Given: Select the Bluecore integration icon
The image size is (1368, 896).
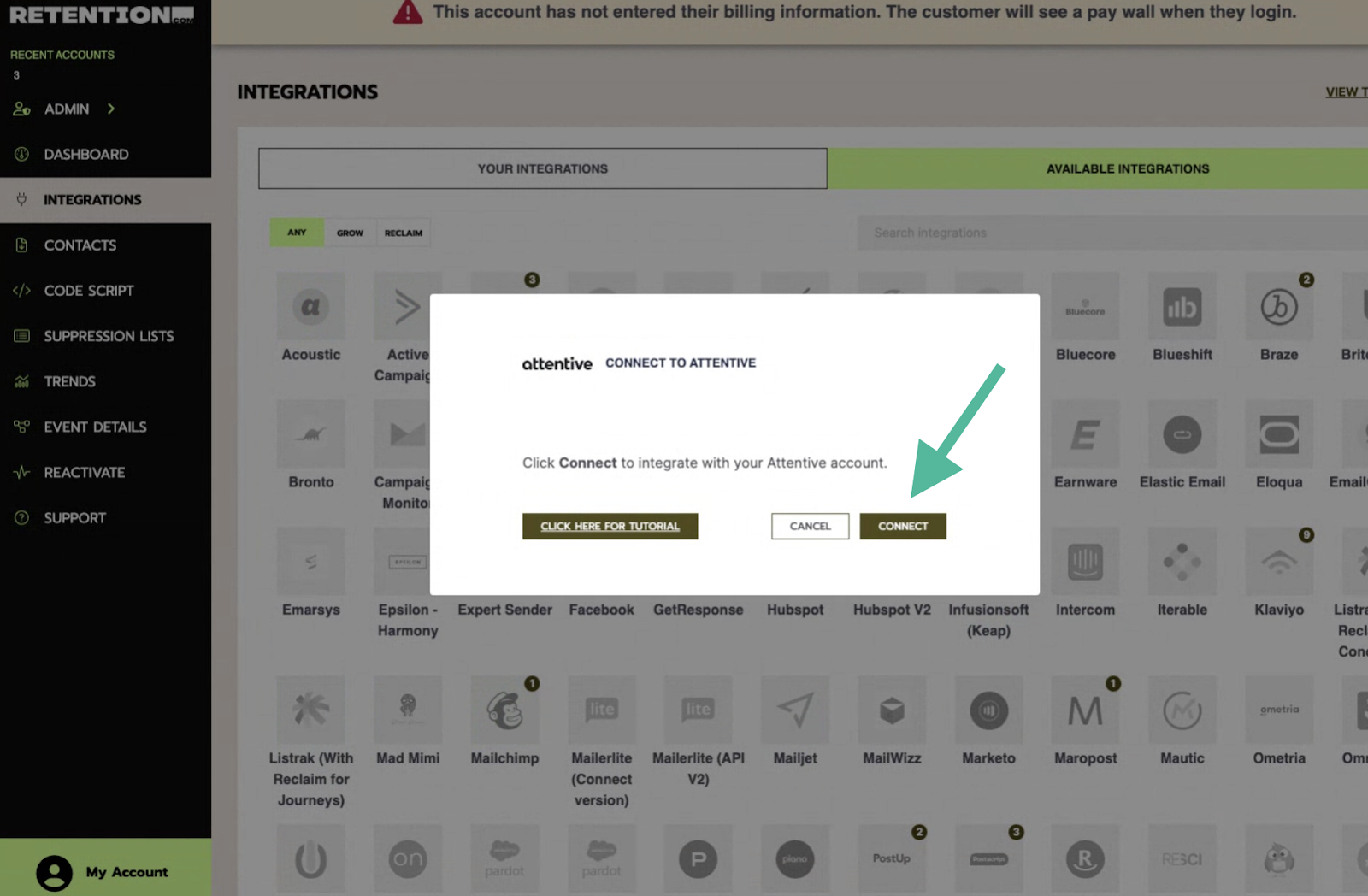Looking at the screenshot, I should 1085,306.
